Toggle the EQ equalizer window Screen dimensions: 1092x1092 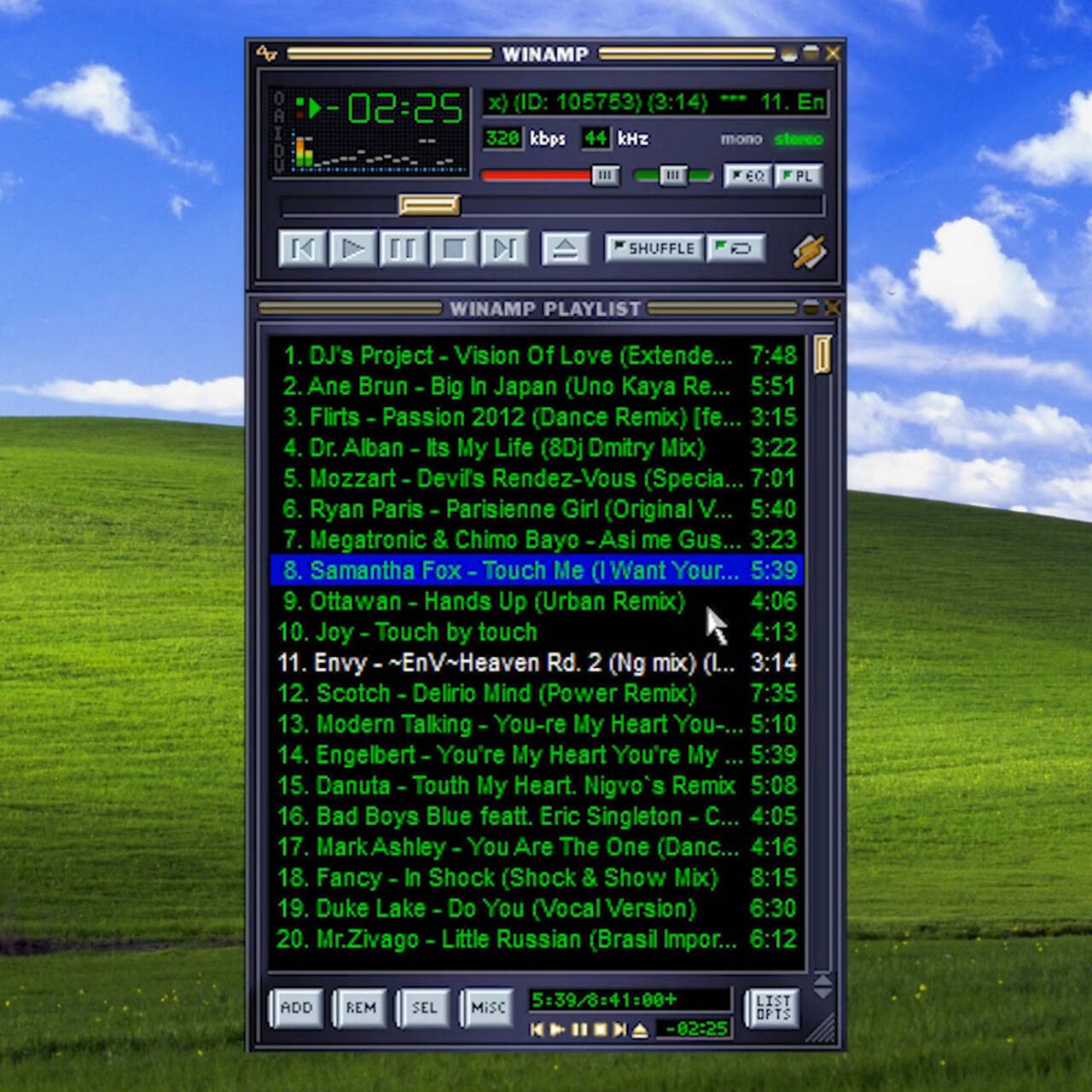(747, 177)
